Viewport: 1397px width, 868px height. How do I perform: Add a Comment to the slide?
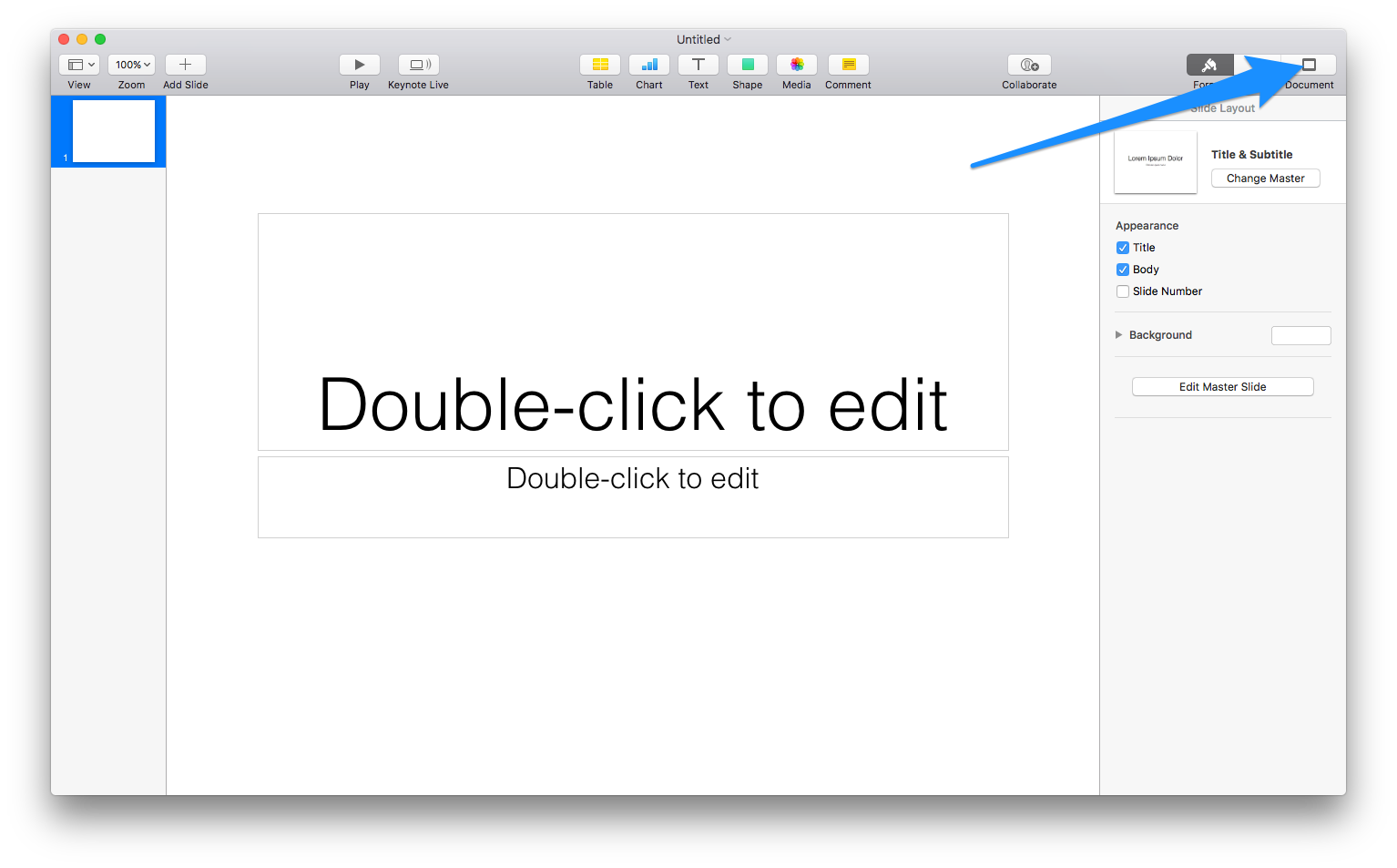[x=847, y=65]
